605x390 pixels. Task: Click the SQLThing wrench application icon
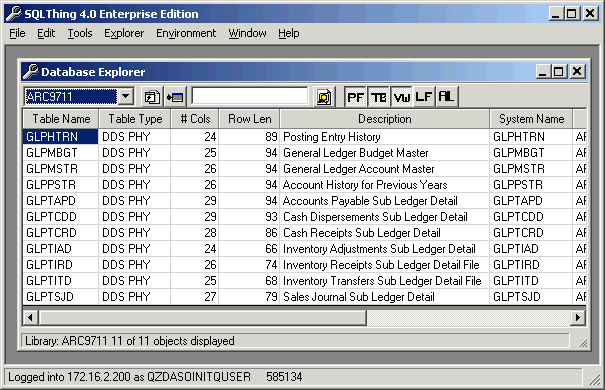pyautogui.click(x=14, y=14)
